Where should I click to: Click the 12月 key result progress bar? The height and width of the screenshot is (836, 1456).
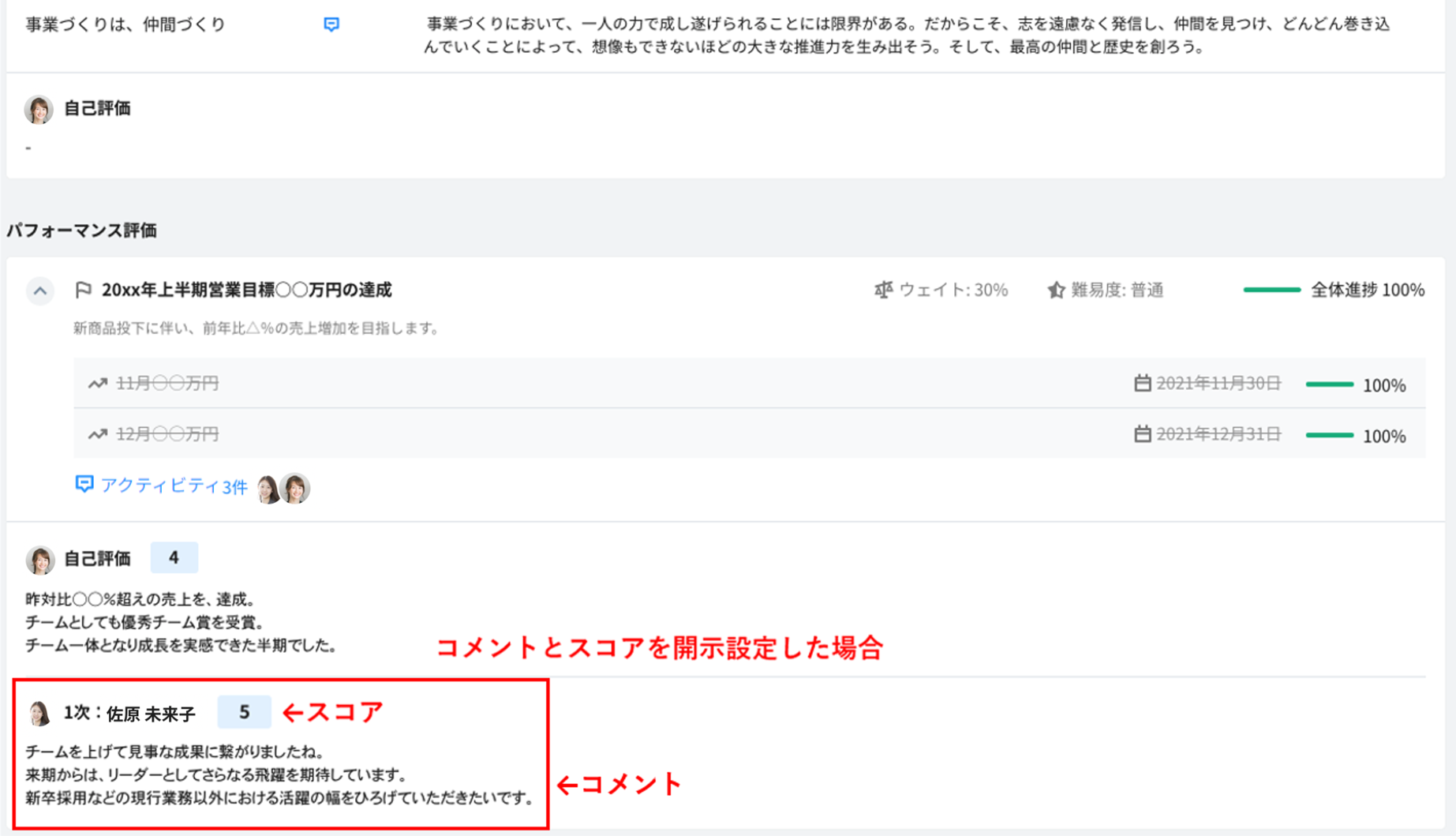pos(1329,435)
